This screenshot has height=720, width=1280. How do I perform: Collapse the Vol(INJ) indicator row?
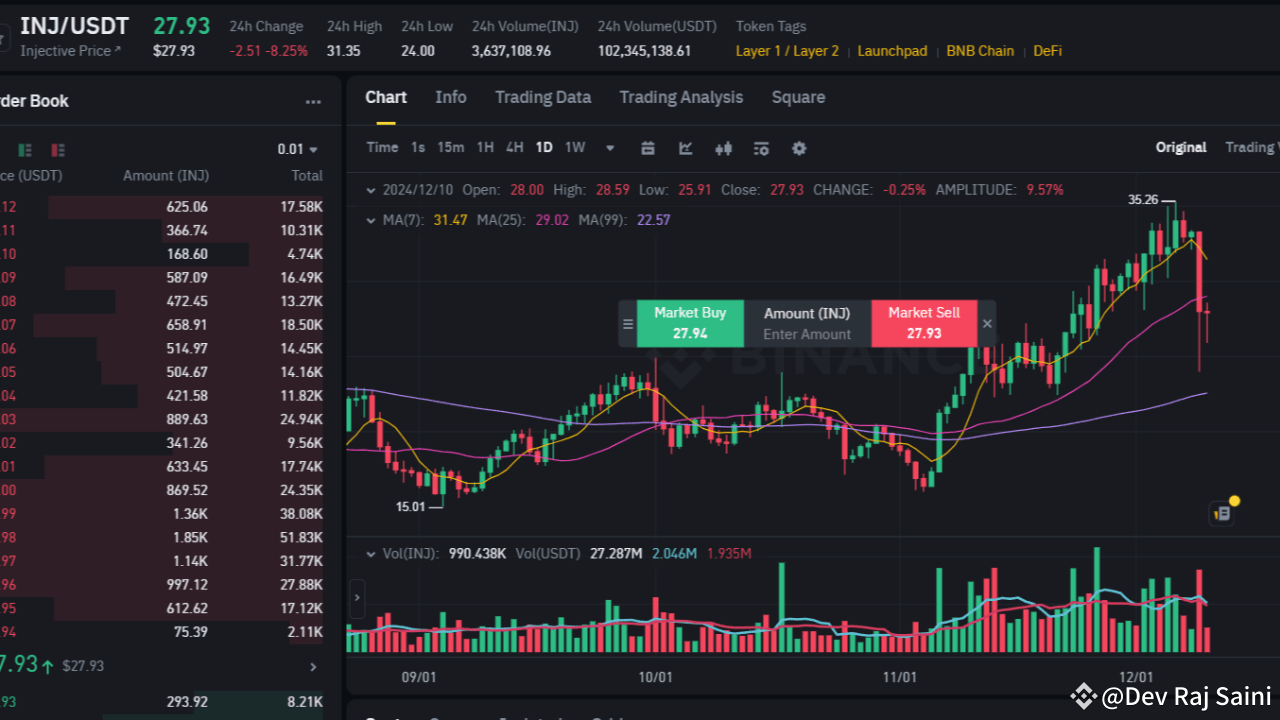(x=369, y=553)
